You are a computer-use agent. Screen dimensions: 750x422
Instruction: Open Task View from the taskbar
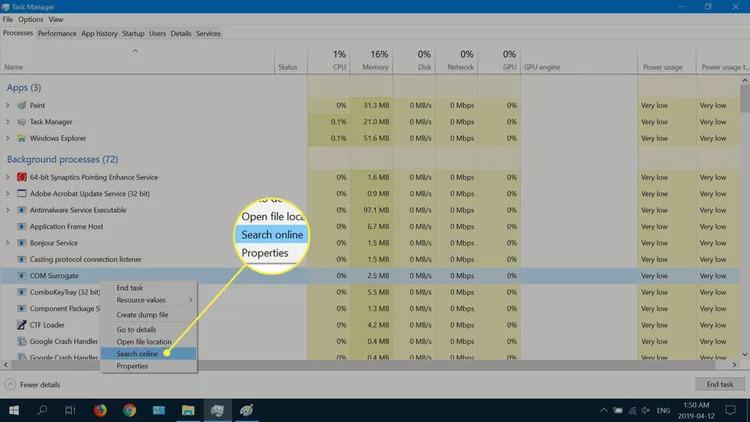(x=70, y=410)
